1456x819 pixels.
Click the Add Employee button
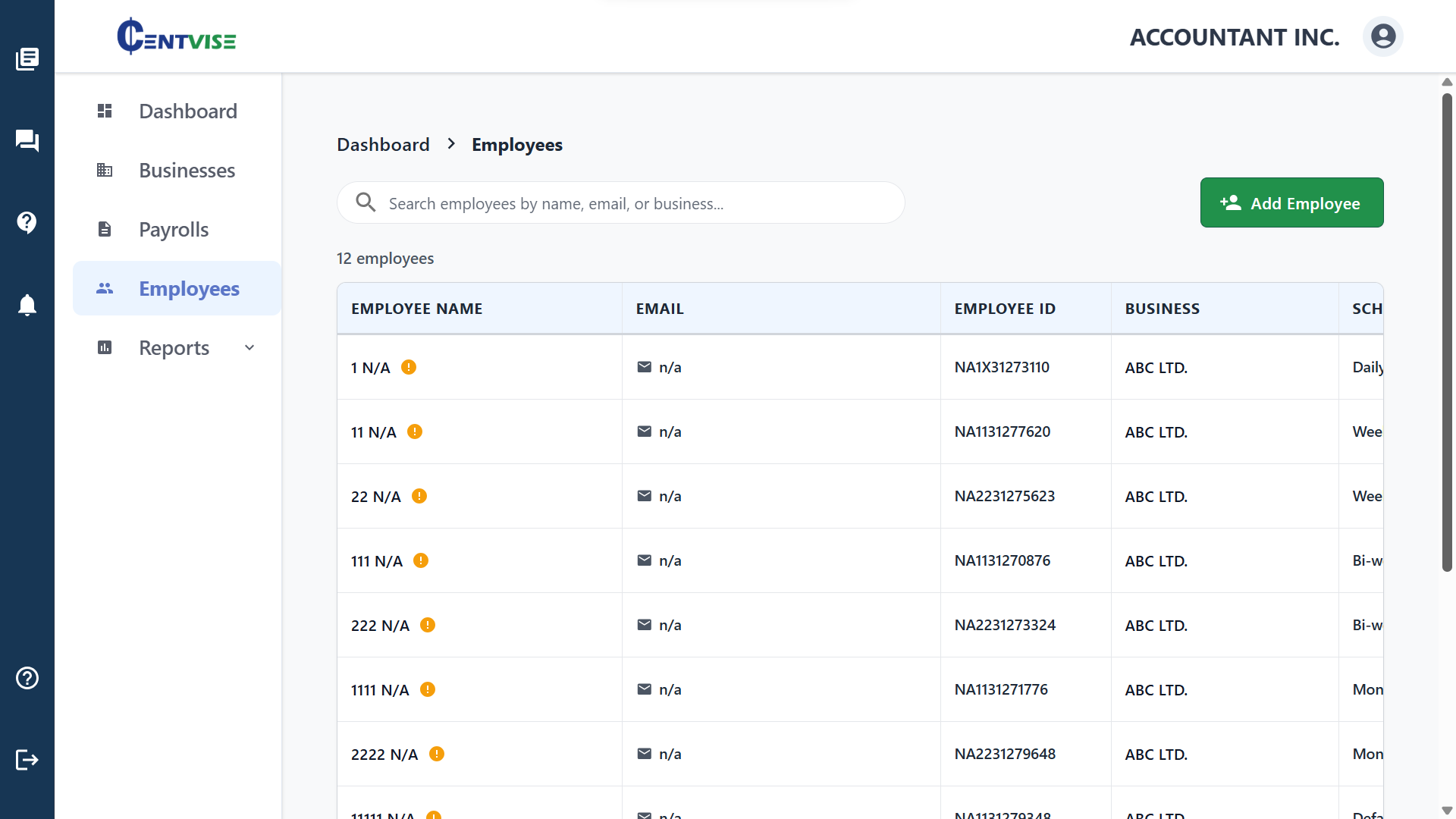(1291, 202)
